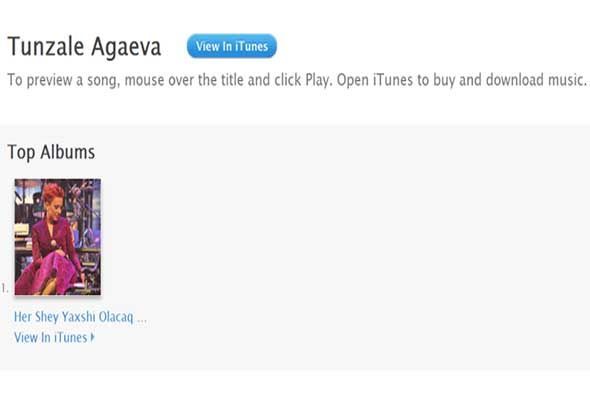Viewport: 590px width, 400px height.
Task: Click the word Olacaq in album link
Action: click(x=116, y=317)
